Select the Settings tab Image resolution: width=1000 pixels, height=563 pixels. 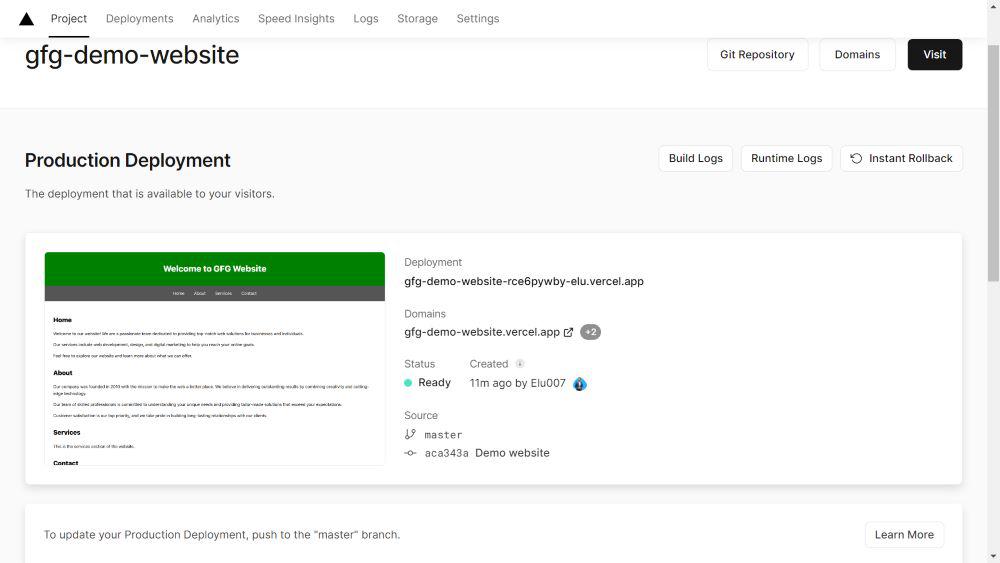click(478, 19)
